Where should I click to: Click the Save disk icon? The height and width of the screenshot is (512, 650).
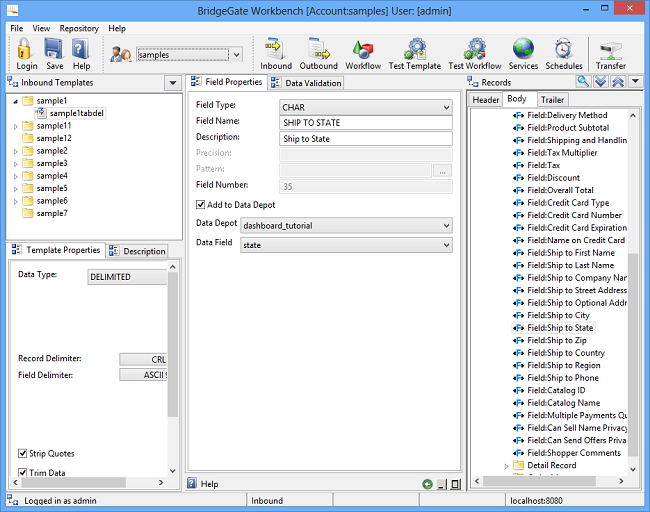[54, 54]
